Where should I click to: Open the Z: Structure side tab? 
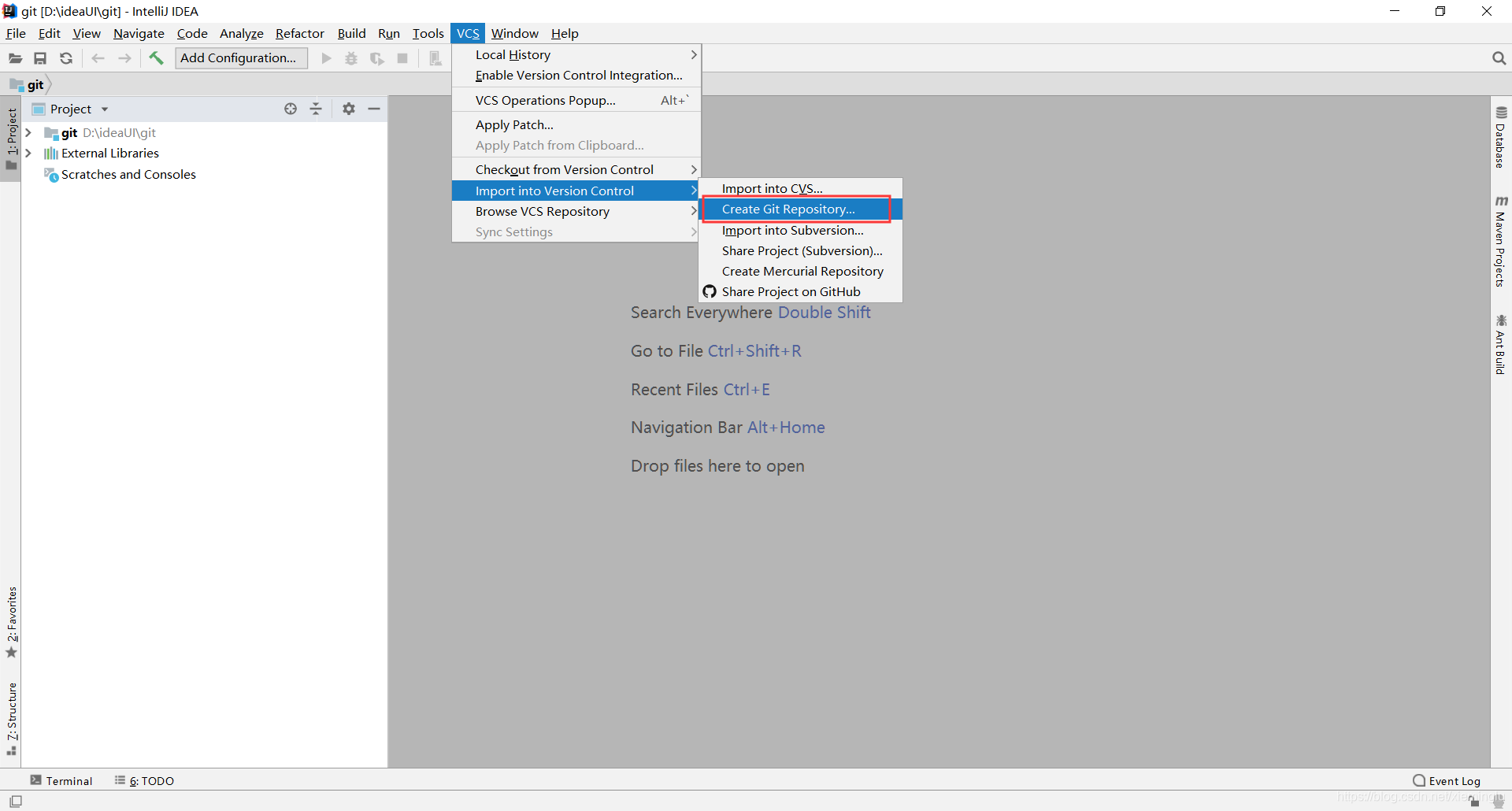pyautogui.click(x=11, y=720)
